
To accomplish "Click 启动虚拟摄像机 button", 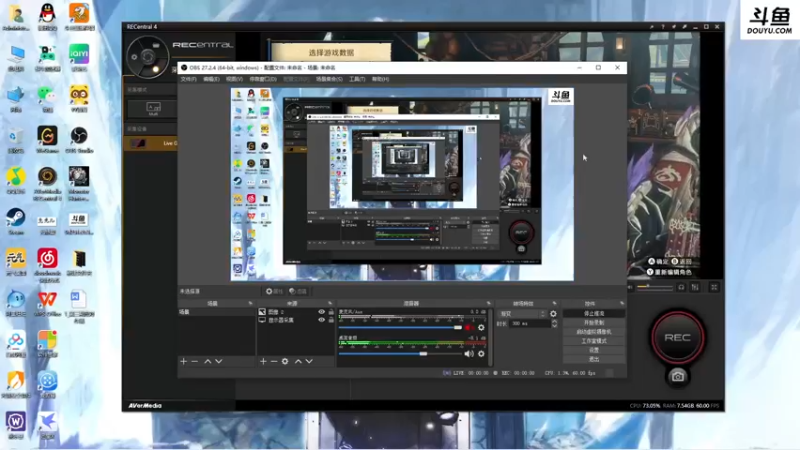I will [594, 332].
